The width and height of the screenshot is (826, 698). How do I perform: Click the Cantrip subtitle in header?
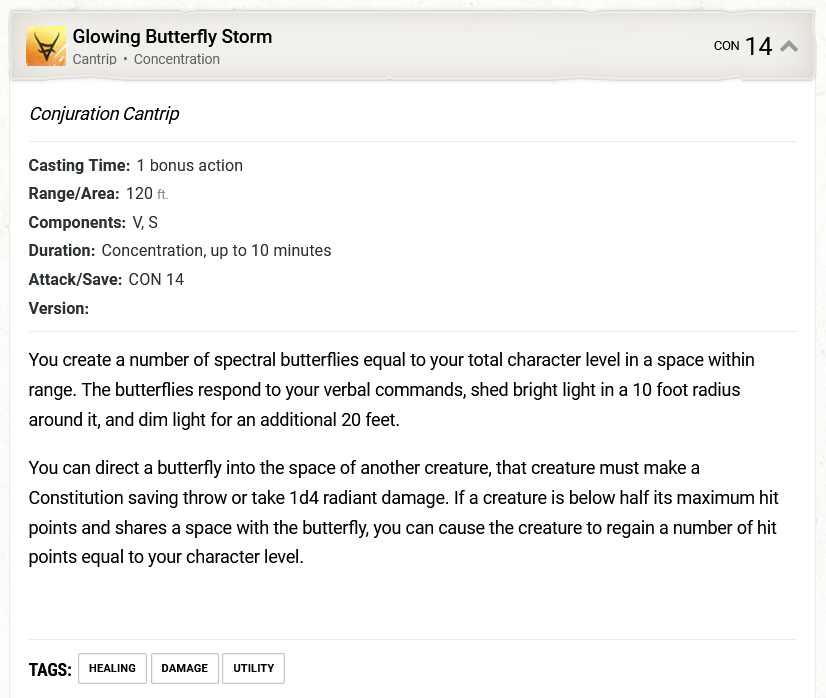click(x=94, y=59)
